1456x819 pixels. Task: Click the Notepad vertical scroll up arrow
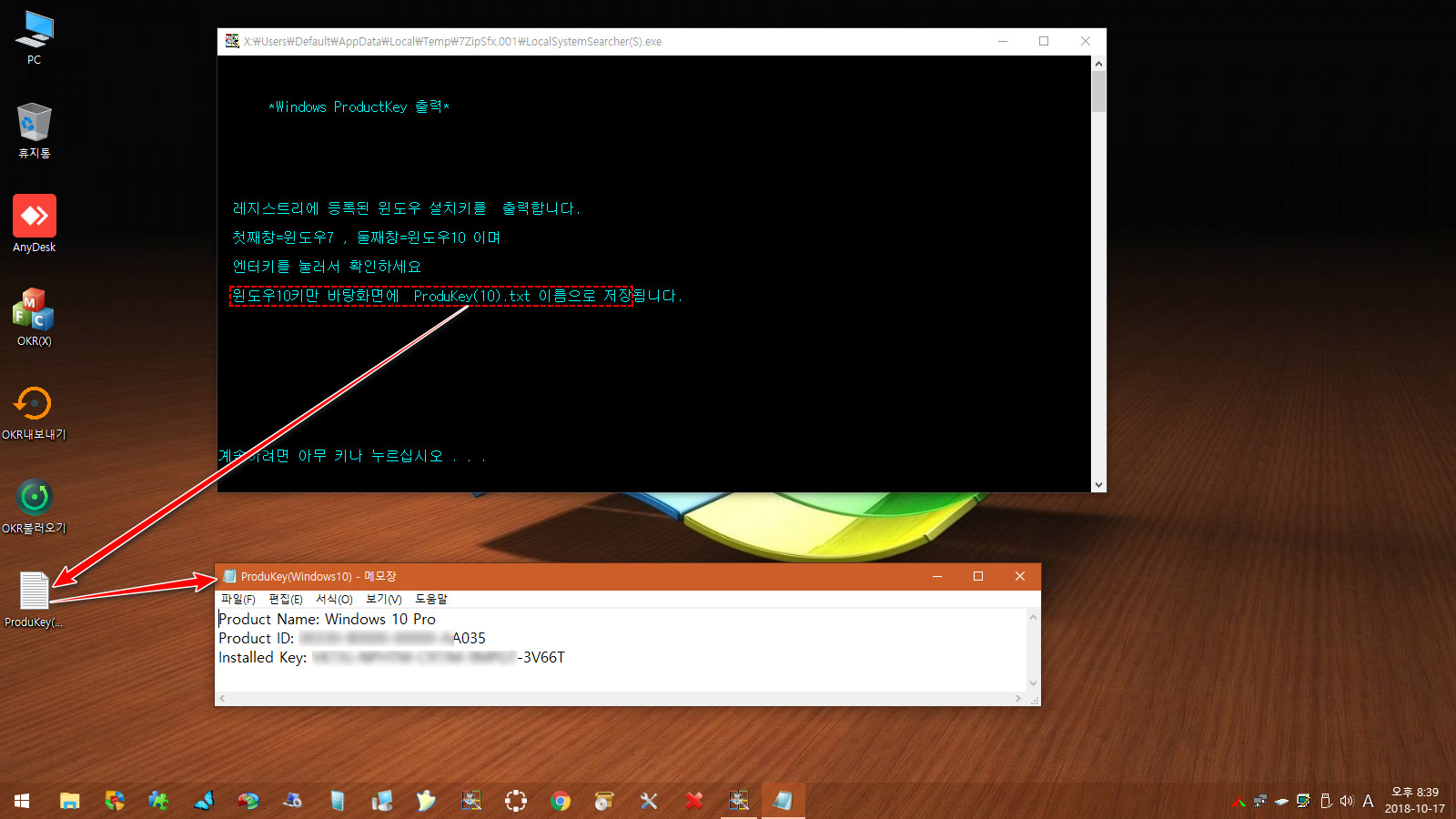[x=1033, y=617]
